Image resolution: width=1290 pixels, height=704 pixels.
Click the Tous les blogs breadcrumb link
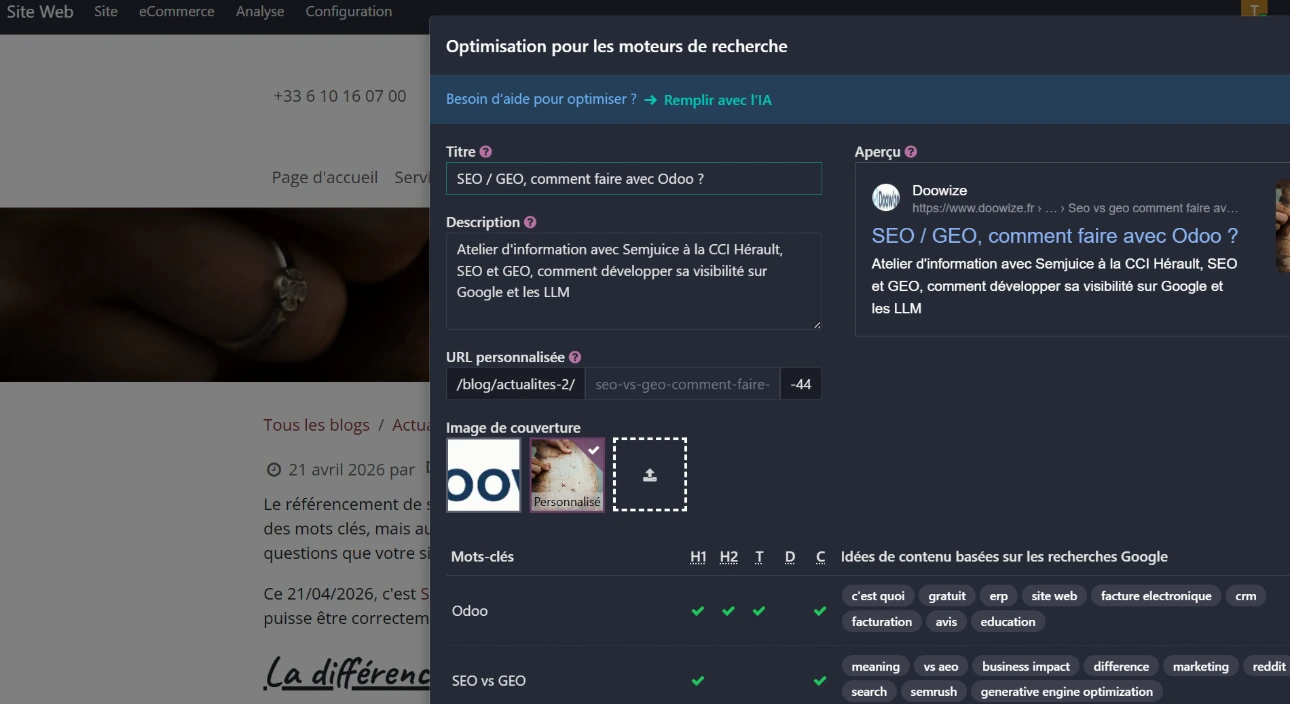pos(316,425)
